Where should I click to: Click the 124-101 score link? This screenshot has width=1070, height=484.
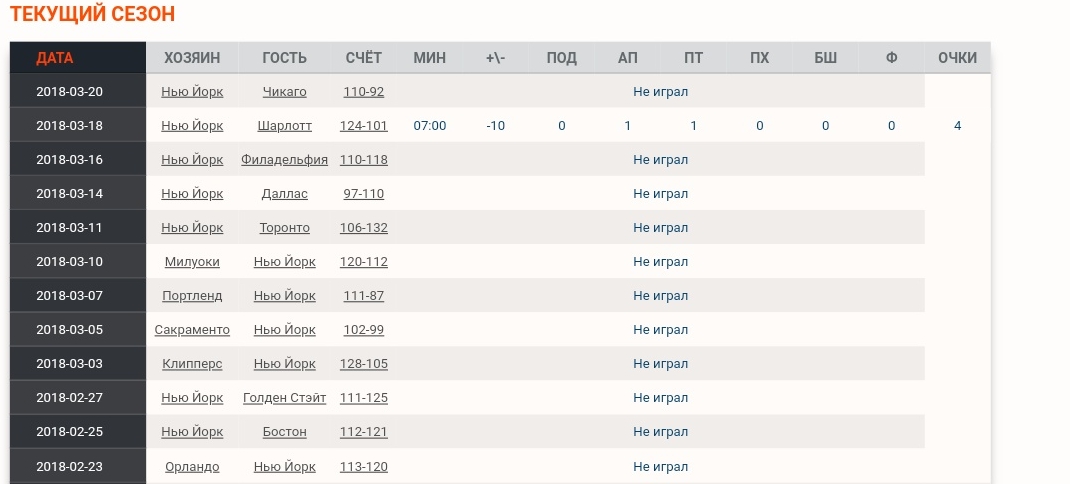tap(363, 126)
